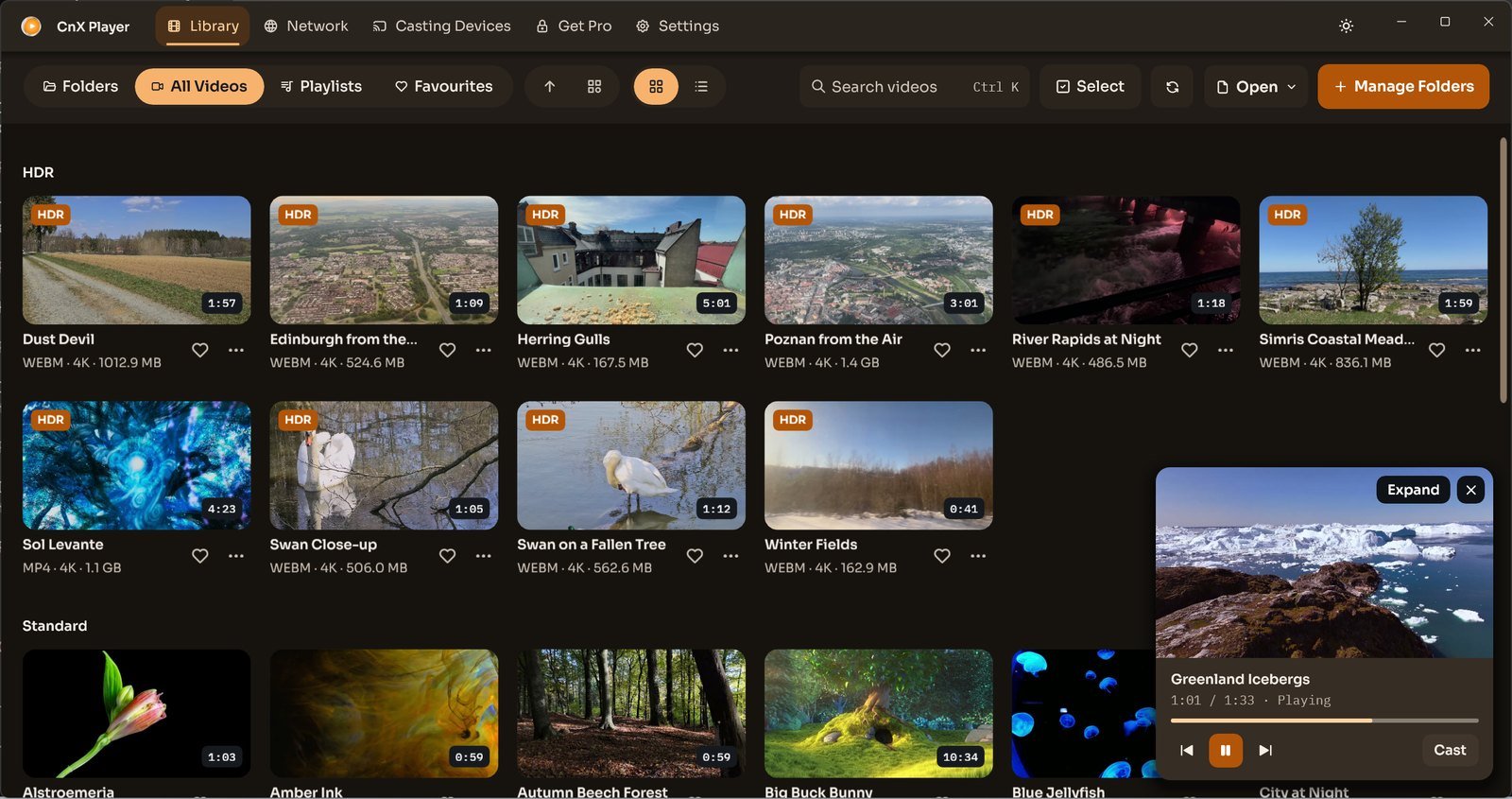This screenshot has width=1512, height=799.
Task: Open more options for River Rapids at Night
Action: point(1226,350)
